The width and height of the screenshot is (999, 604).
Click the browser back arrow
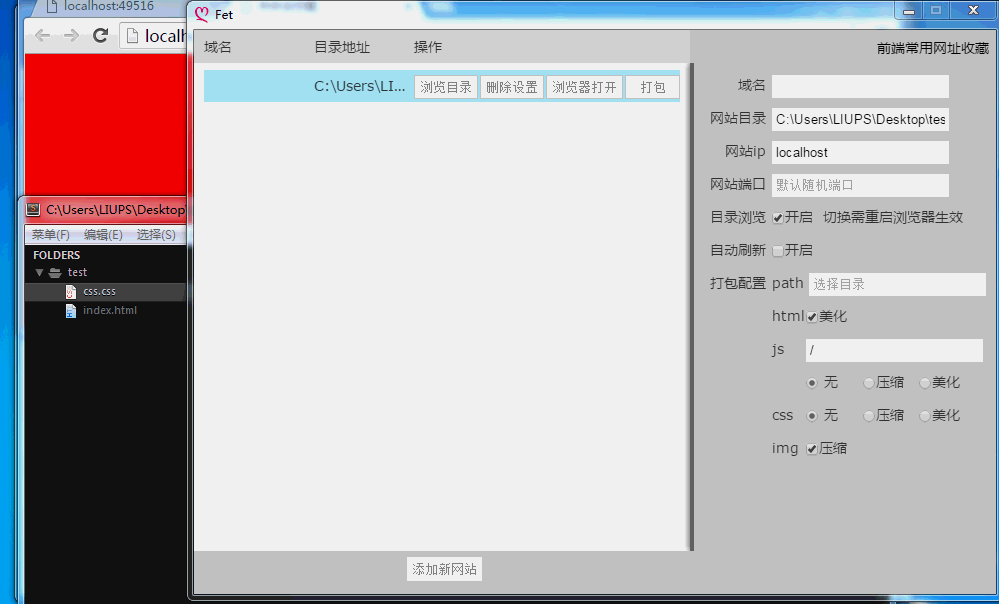click(x=42, y=36)
